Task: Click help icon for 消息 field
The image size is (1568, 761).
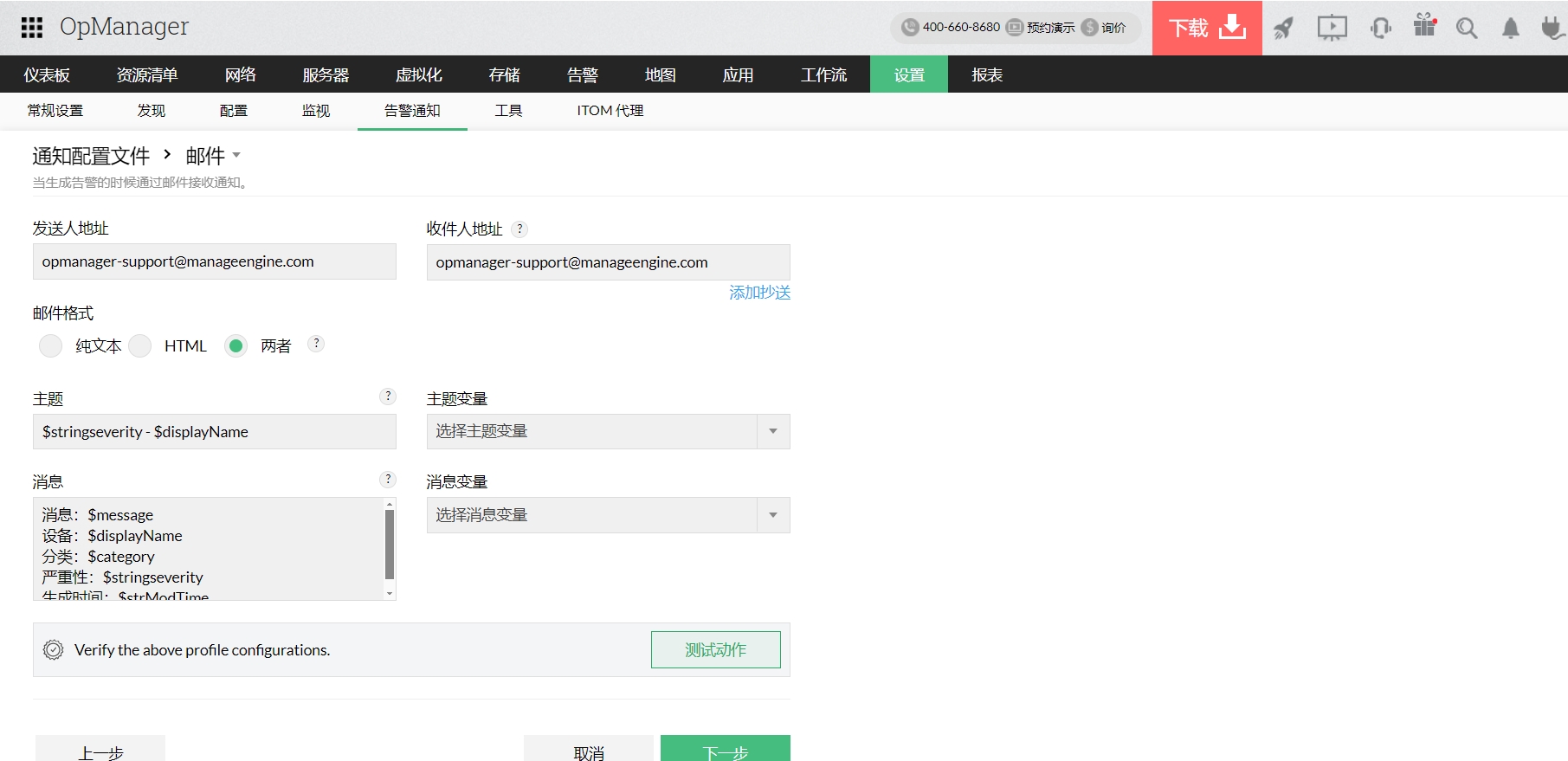Action: [388, 480]
